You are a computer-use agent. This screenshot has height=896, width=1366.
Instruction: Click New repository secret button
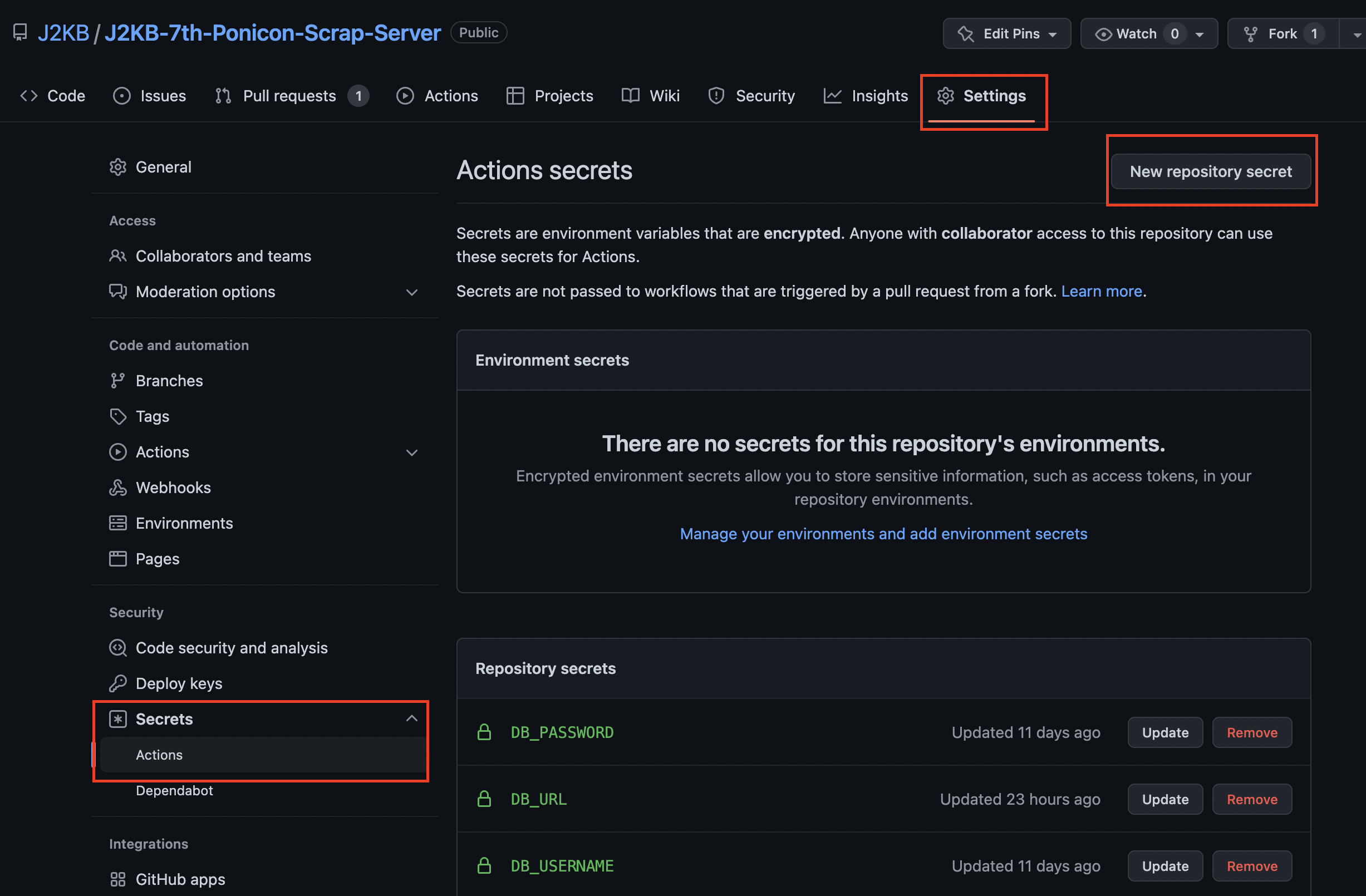pos(1211,171)
